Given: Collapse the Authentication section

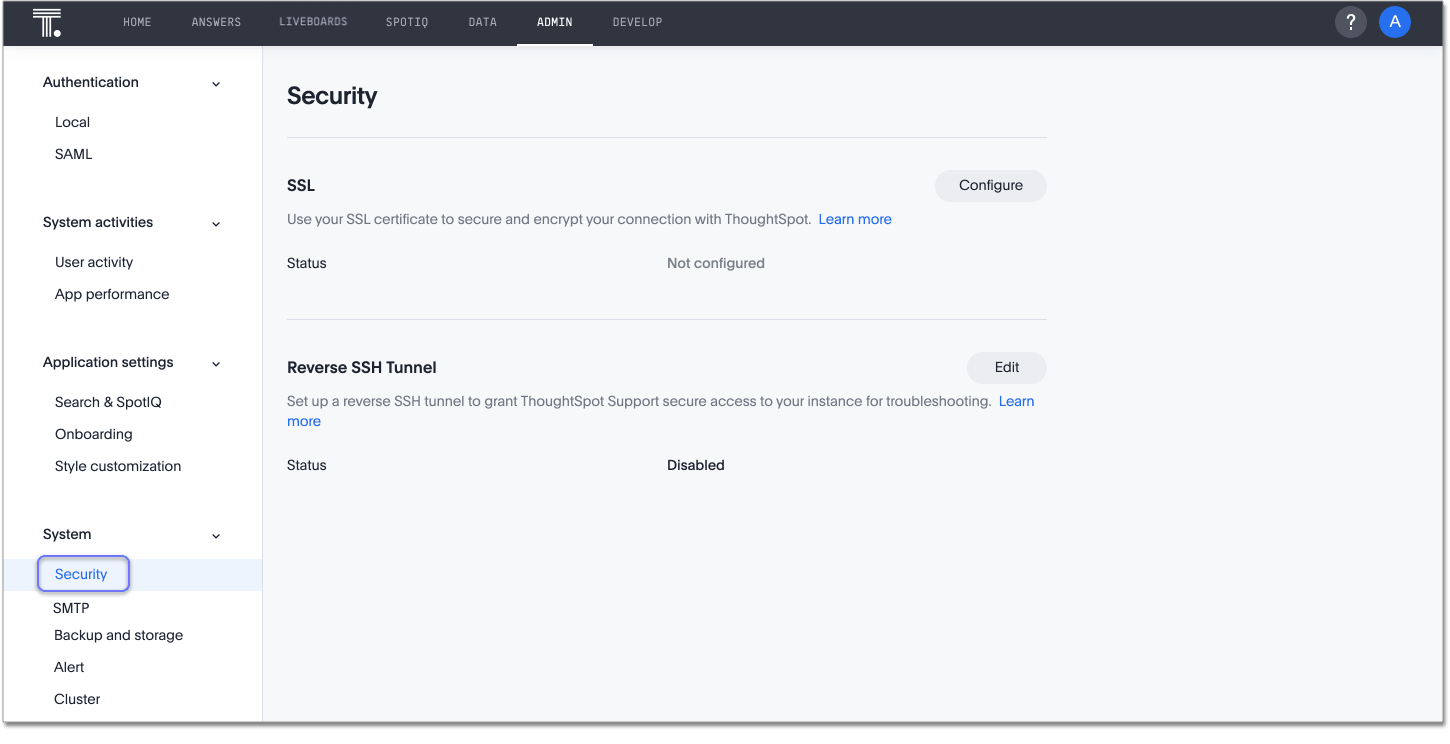Looking at the screenshot, I should [215, 84].
